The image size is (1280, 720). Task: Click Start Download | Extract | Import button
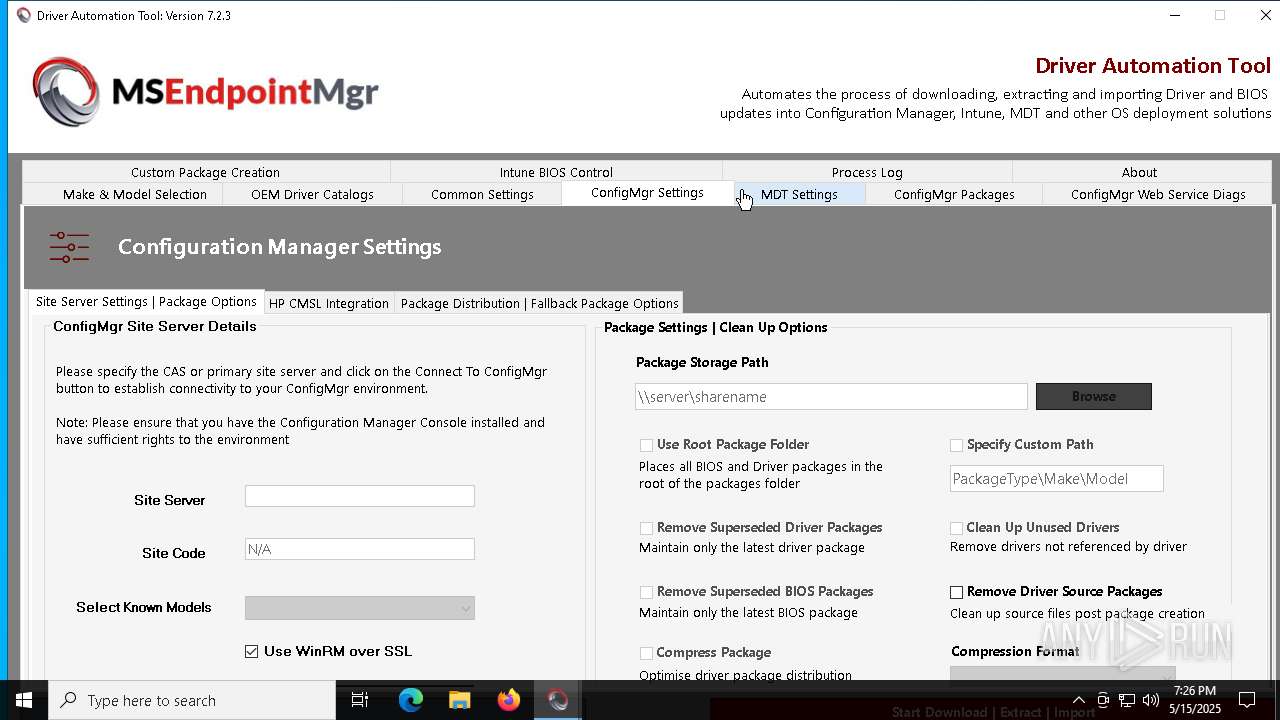click(x=993, y=711)
